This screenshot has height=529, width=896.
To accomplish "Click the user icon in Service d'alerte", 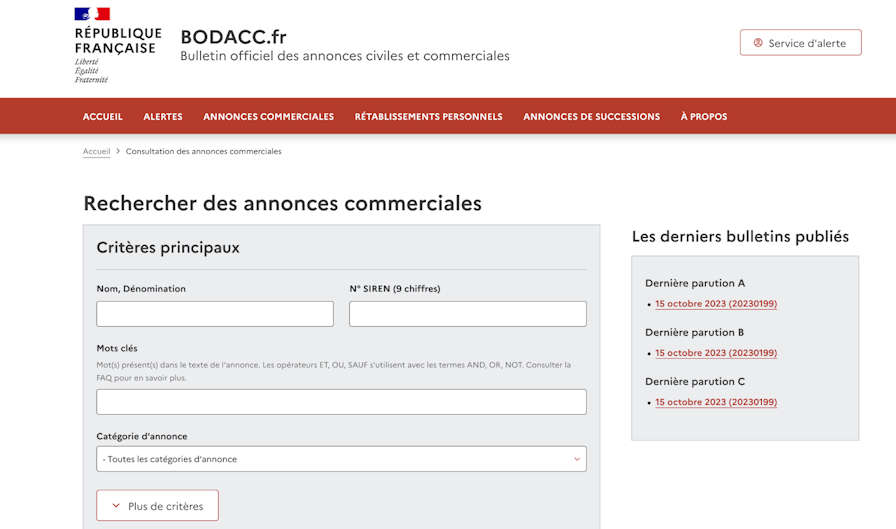I will 758,43.
